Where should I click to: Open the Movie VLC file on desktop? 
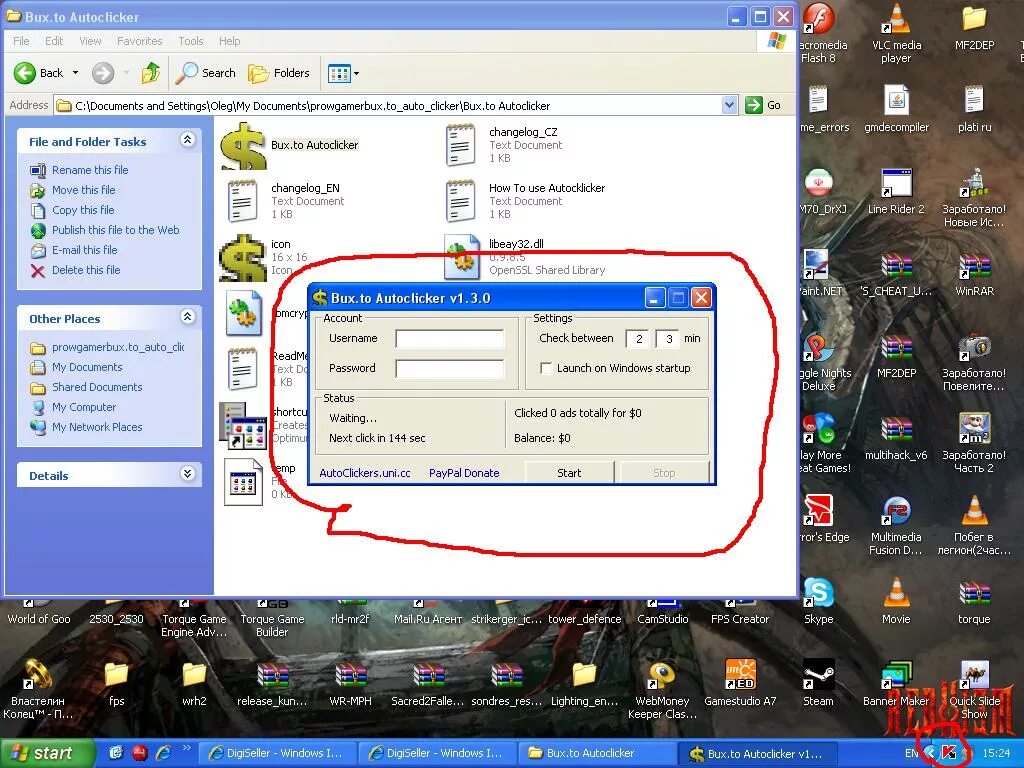896,601
